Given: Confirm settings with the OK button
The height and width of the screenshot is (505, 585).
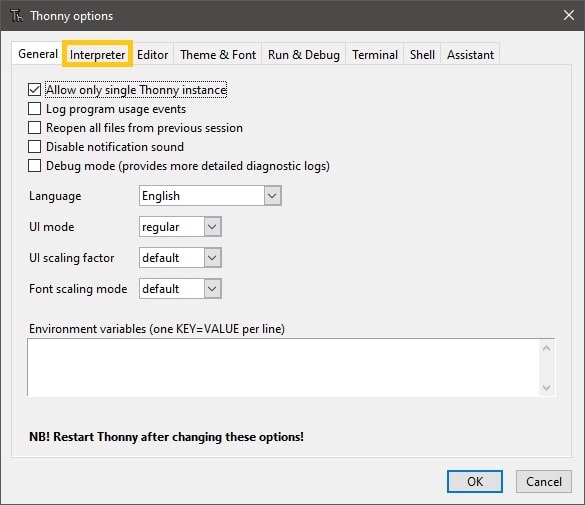Looking at the screenshot, I should click(475, 482).
